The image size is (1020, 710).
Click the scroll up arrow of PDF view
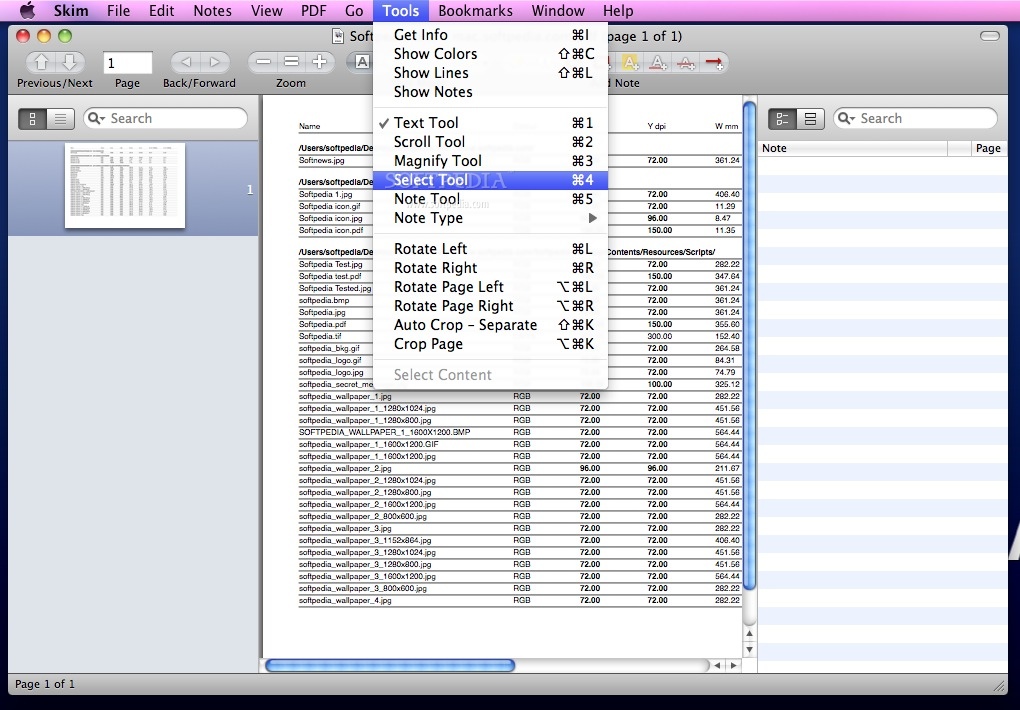(749, 633)
